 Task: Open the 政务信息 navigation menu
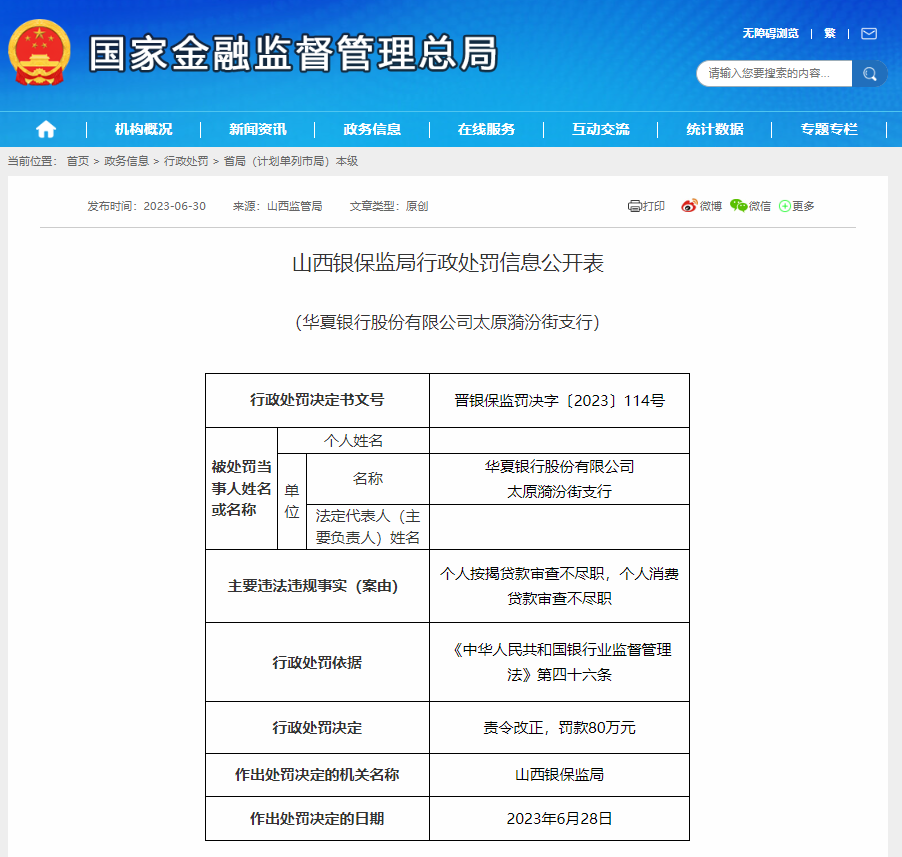pos(372,129)
